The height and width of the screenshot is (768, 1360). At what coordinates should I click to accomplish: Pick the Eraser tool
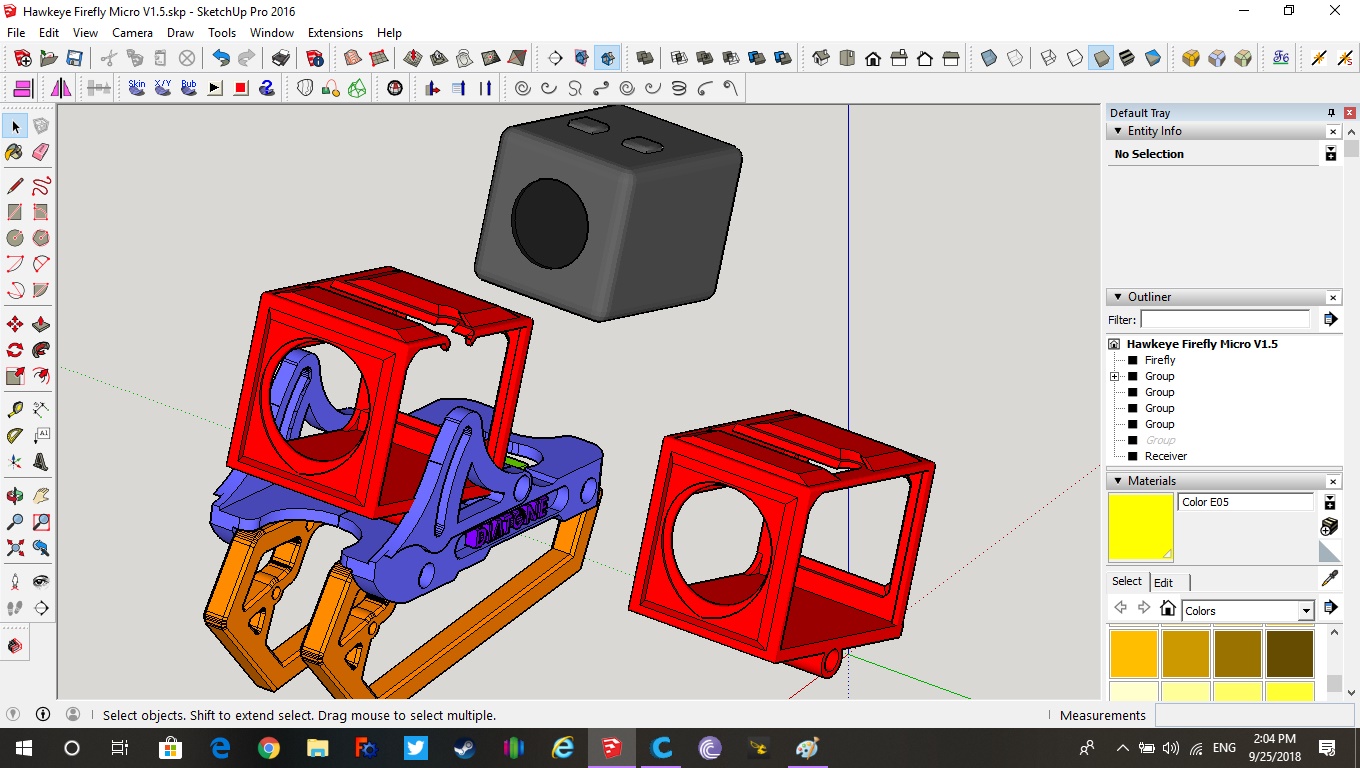pyautogui.click(x=41, y=152)
